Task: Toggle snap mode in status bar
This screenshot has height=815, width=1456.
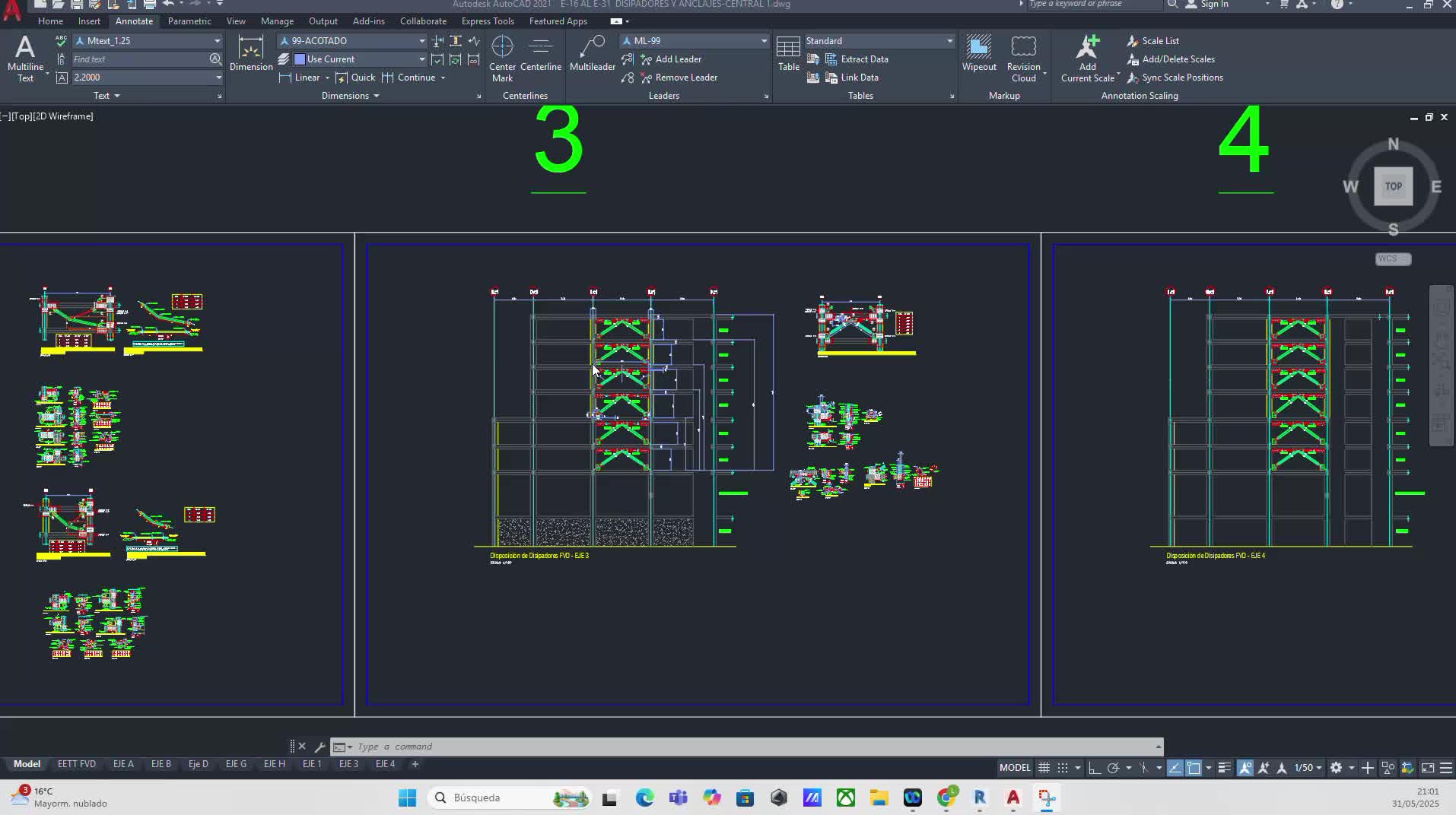Action: (x=1063, y=768)
